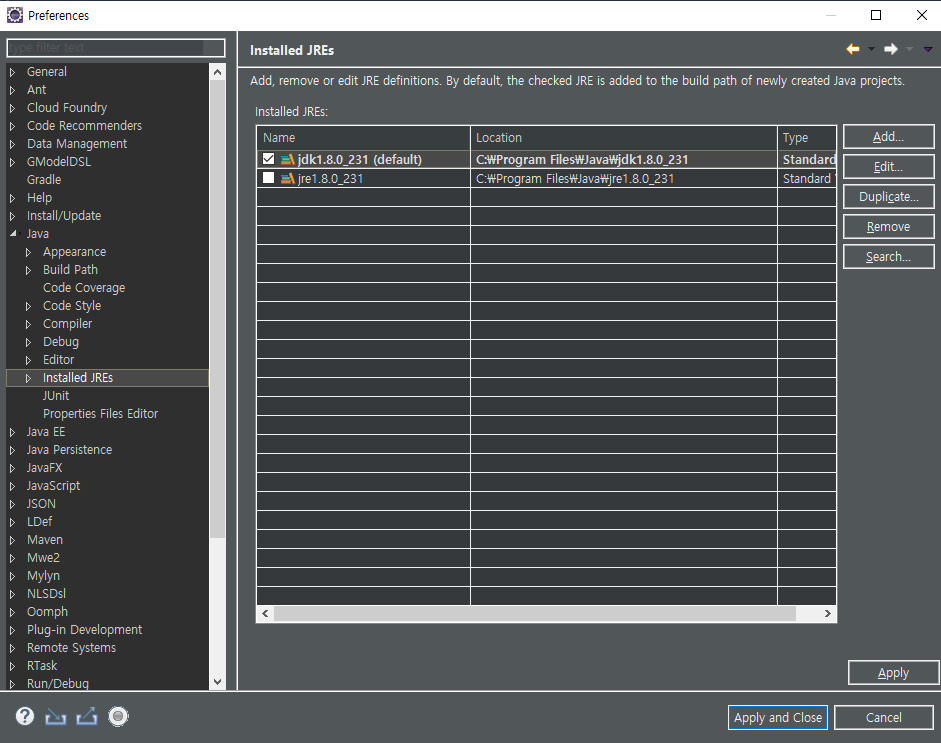This screenshot has width=941, height=743.
Task: Click the table horizontal scrollbar thumb
Action: (x=535, y=613)
